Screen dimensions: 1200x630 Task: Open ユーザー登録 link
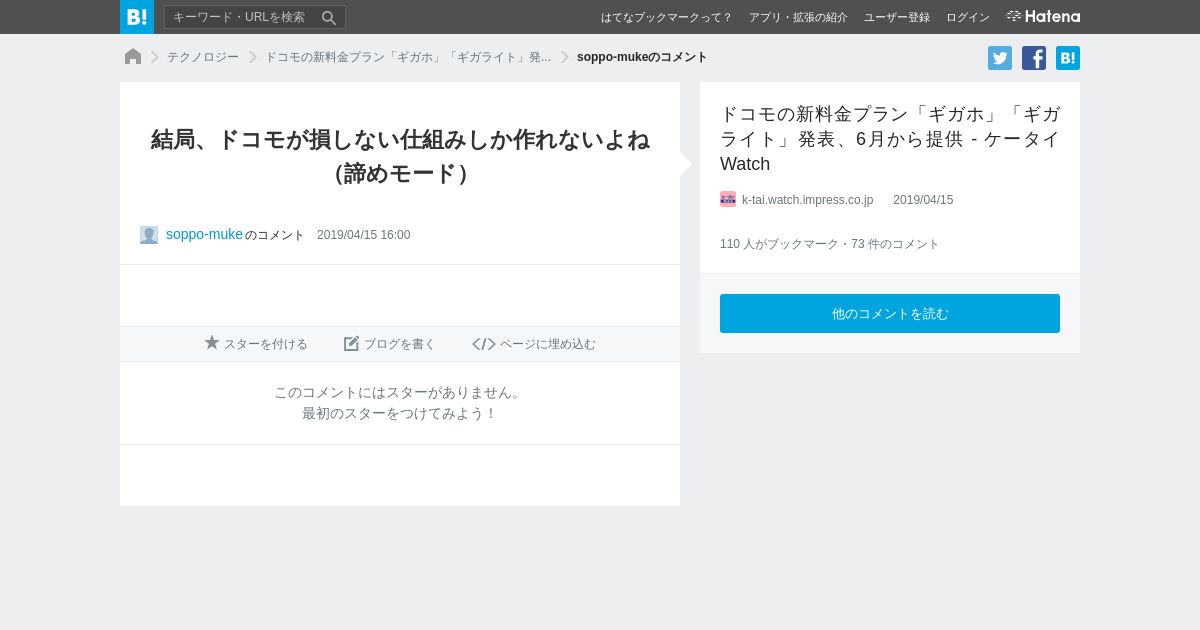(x=897, y=17)
